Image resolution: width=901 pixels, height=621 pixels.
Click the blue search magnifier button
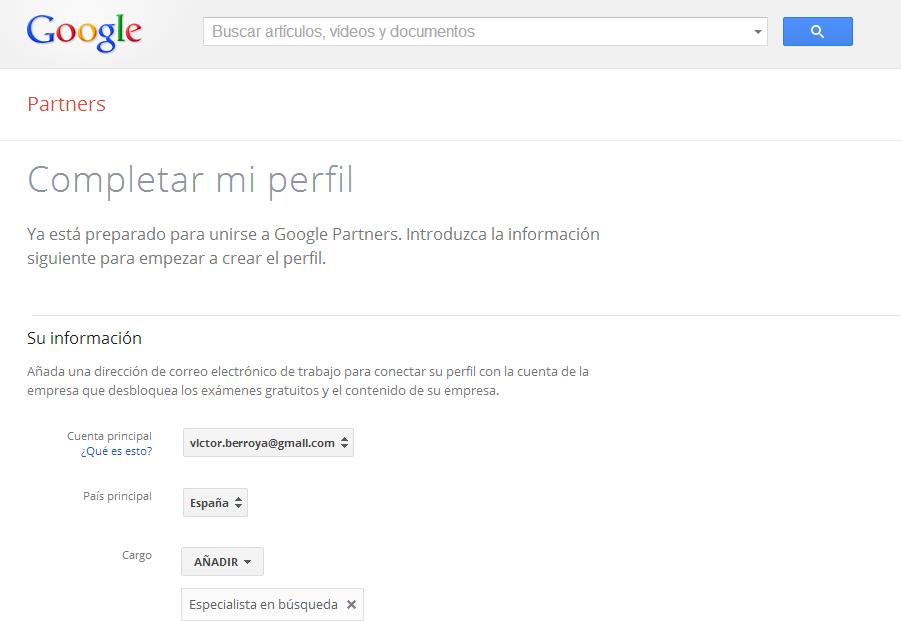pyautogui.click(x=817, y=32)
